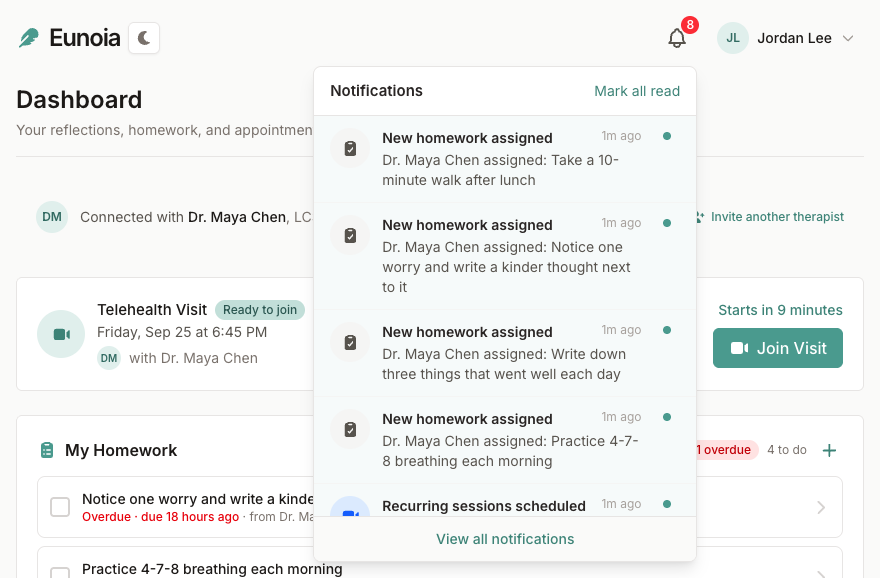Viewport: 880px width, 578px height.
Task: Click the Ready to join badge
Action: (x=260, y=310)
